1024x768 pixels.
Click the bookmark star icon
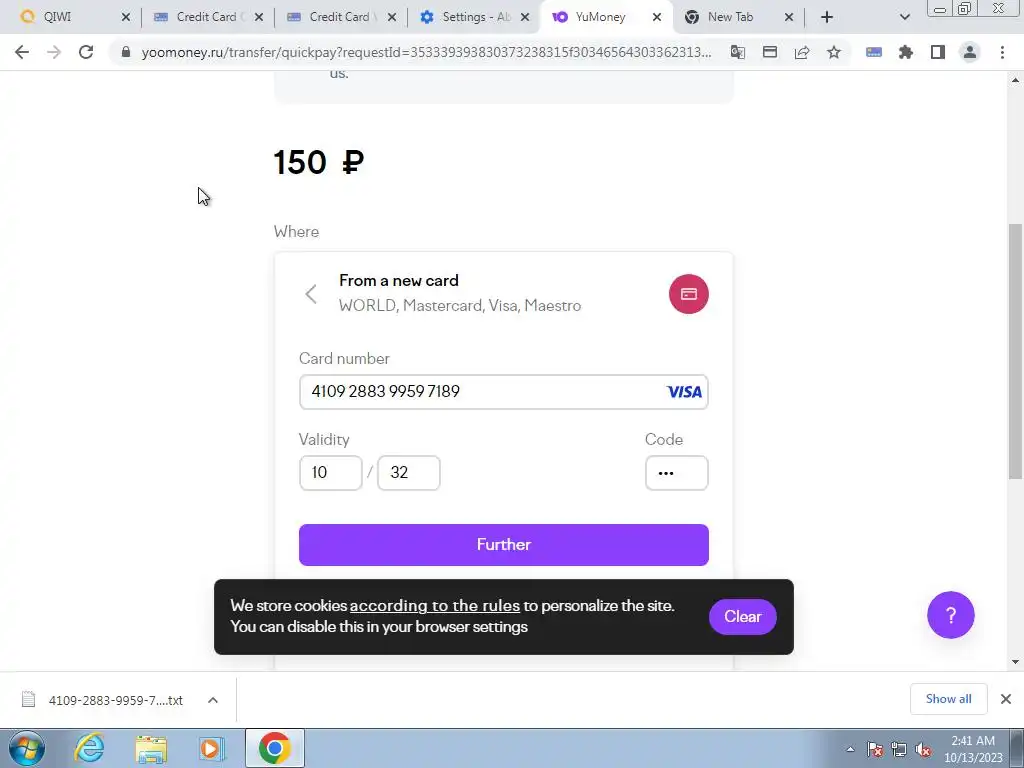coord(834,52)
